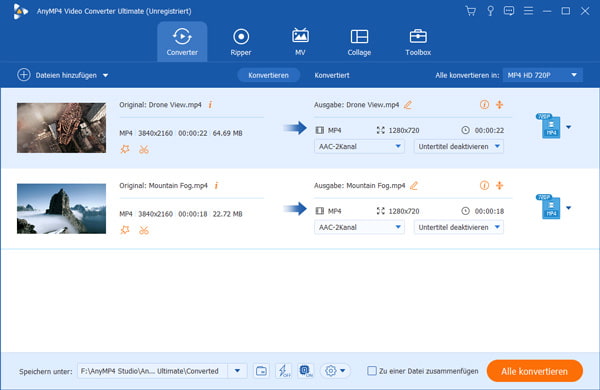Viewport: 600px width, 390px height.
Task: Click the 64.69 MB file size text
Action: tap(227, 133)
